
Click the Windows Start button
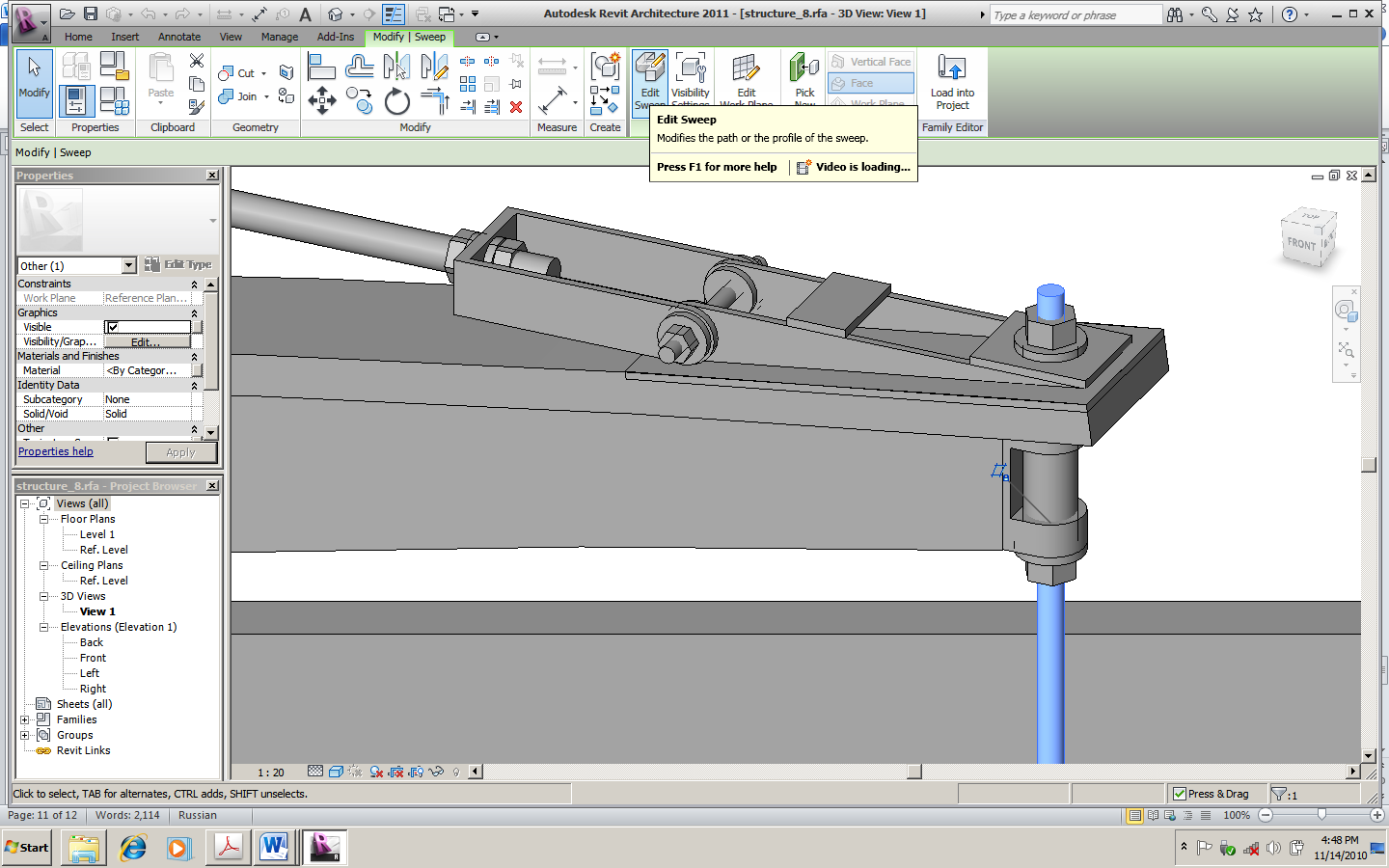pyautogui.click(x=27, y=848)
